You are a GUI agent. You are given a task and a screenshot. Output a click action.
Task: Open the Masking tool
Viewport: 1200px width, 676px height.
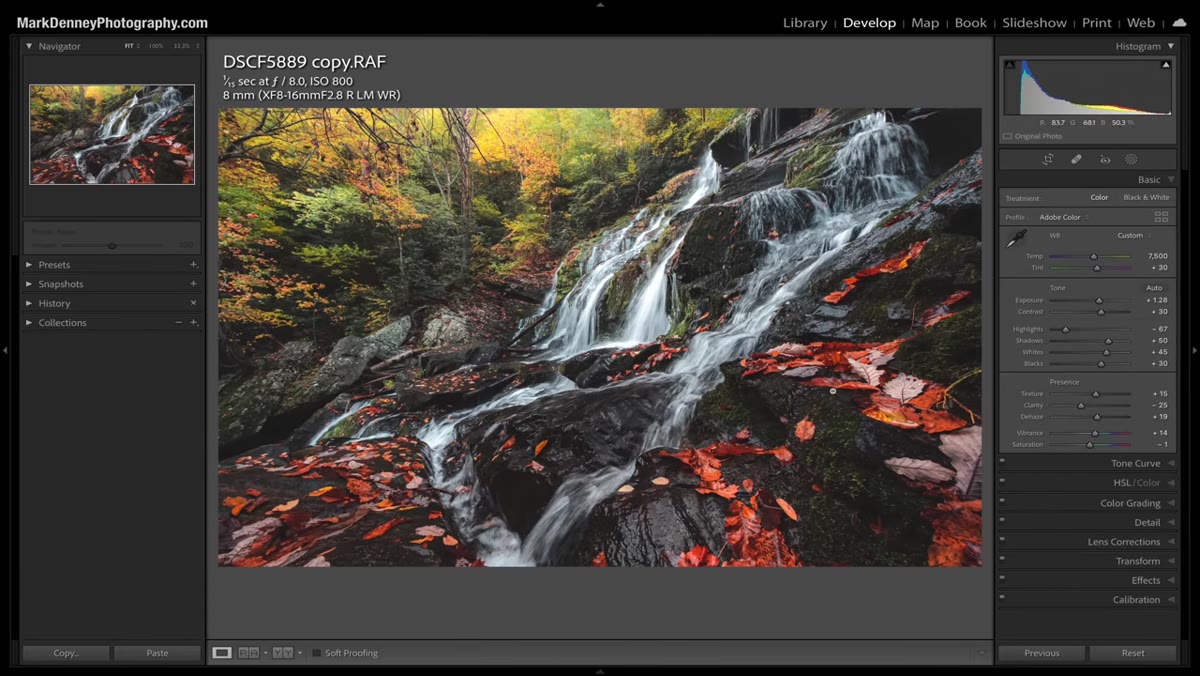(1131, 159)
